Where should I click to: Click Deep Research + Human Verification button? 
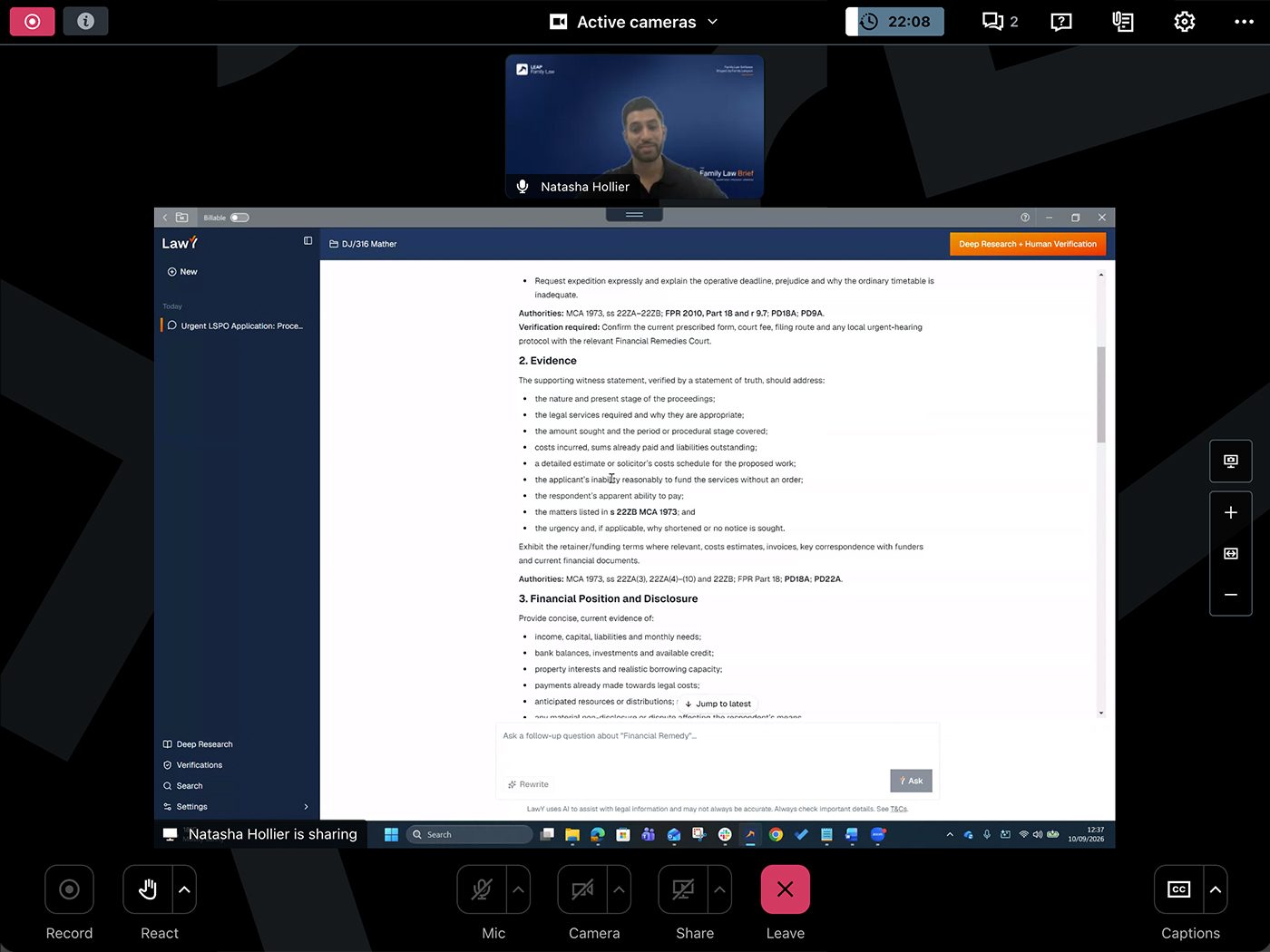coord(1028,244)
